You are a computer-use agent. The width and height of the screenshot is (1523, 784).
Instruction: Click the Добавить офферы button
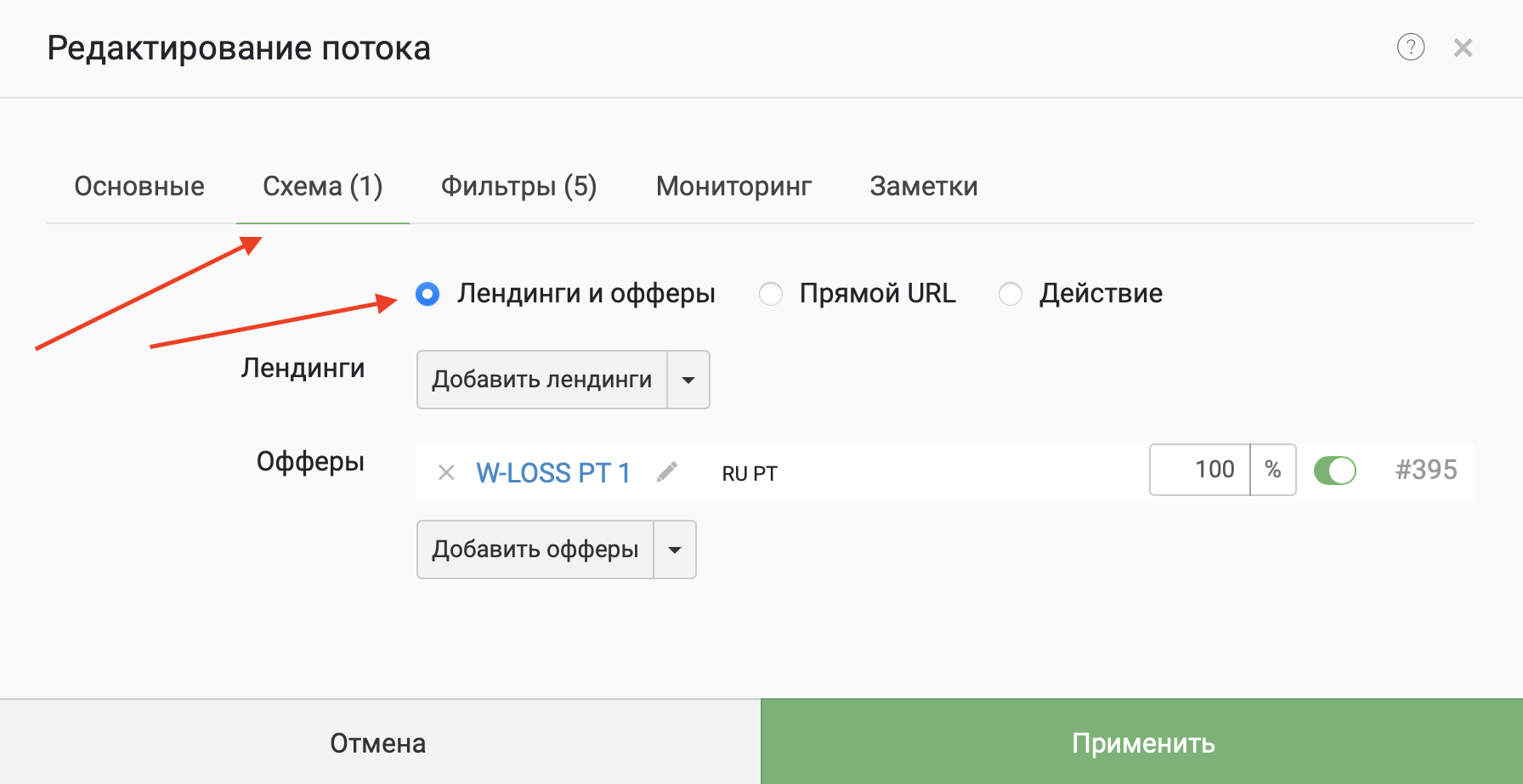pyautogui.click(x=535, y=550)
